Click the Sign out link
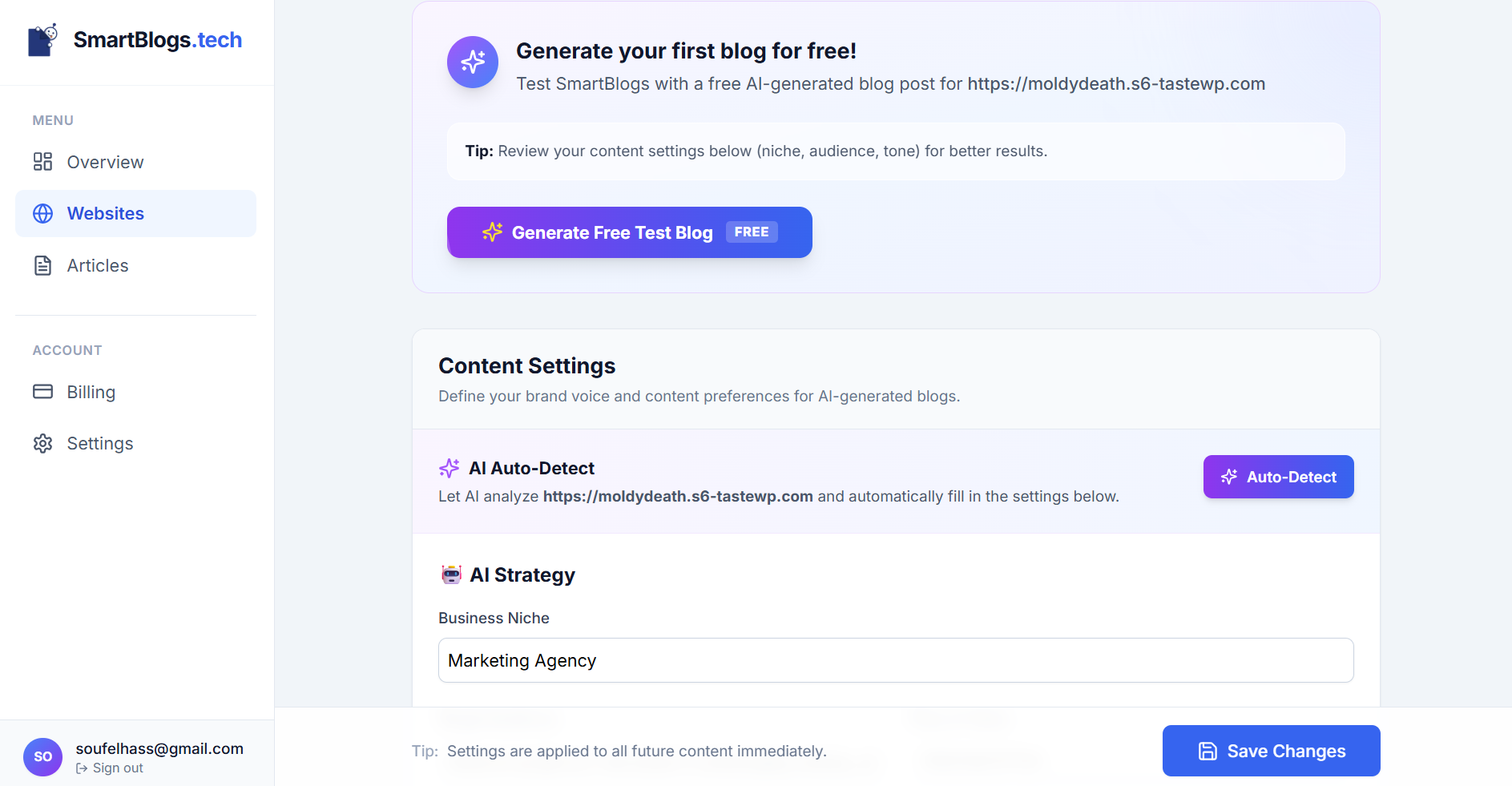 pyautogui.click(x=117, y=768)
